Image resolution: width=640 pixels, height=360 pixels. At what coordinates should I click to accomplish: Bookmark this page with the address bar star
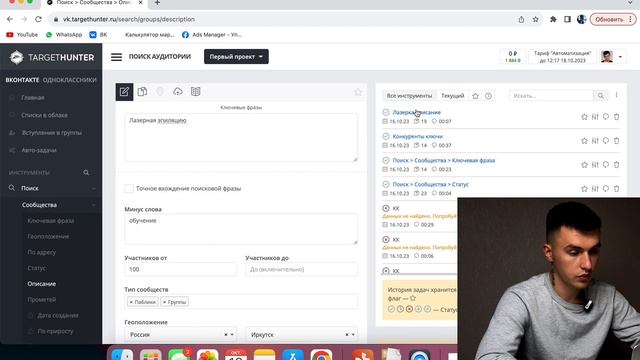536,19
